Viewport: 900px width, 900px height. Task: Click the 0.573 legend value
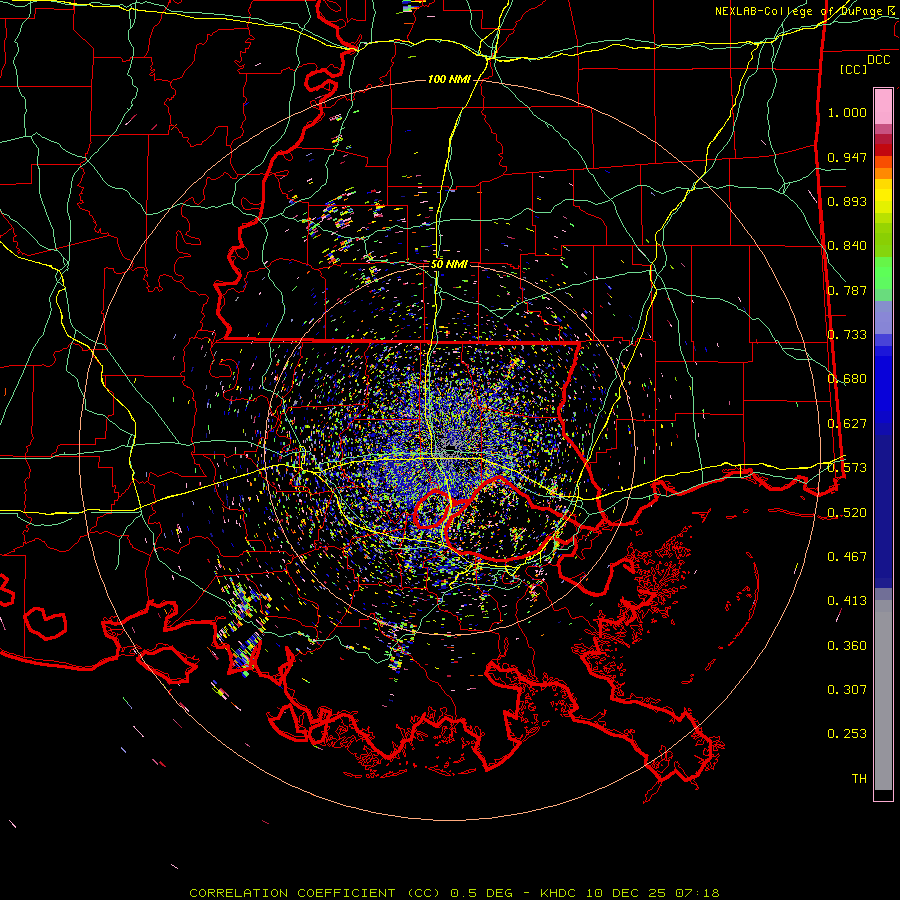click(x=847, y=468)
